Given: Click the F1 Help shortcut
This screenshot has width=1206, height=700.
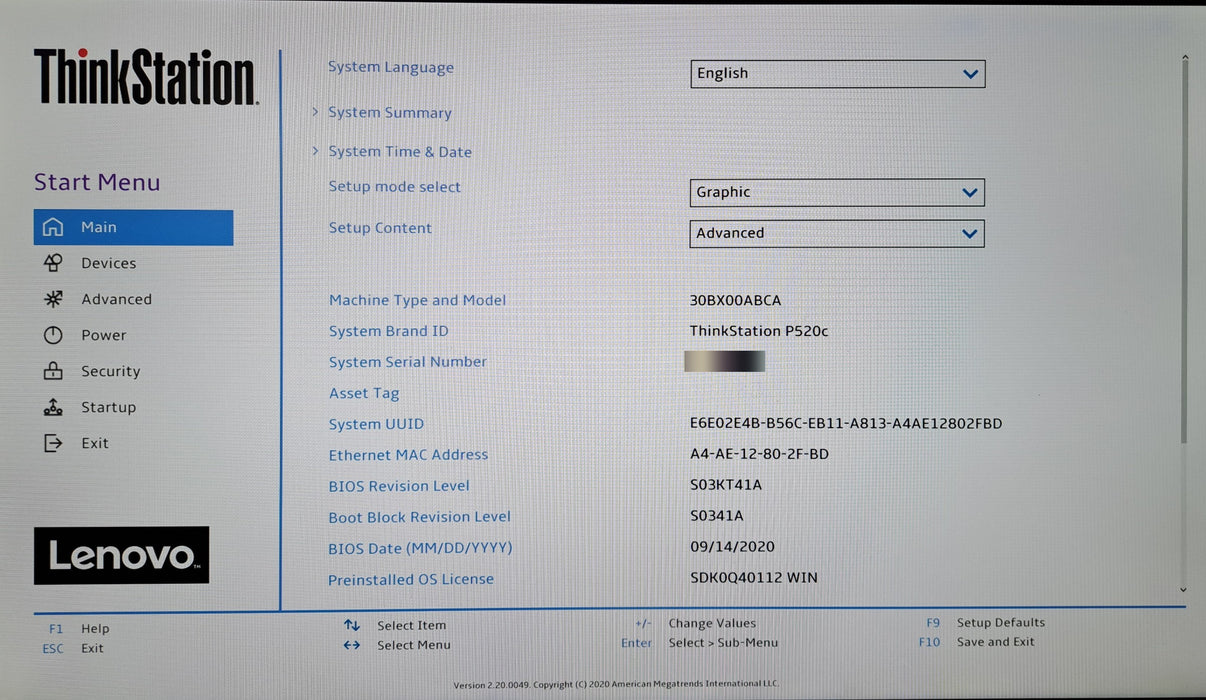Looking at the screenshot, I should (79, 629).
